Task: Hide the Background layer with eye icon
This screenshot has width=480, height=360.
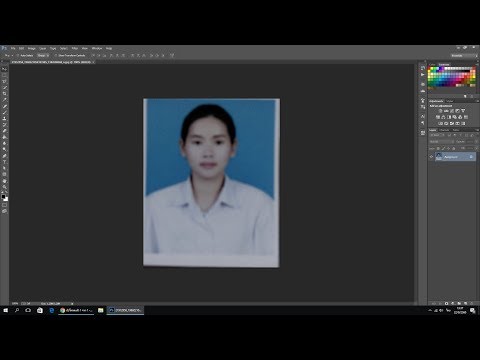Action: coord(431,157)
